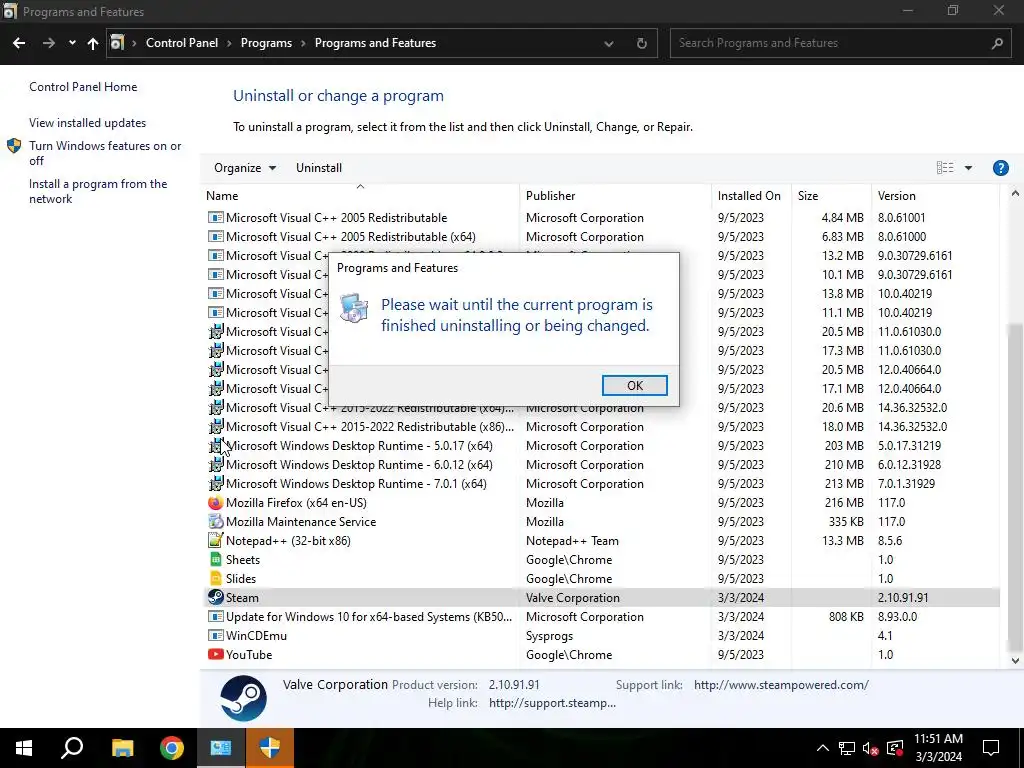Click the Slides icon in list
This screenshot has height=768, width=1024.
(x=216, y=579)
